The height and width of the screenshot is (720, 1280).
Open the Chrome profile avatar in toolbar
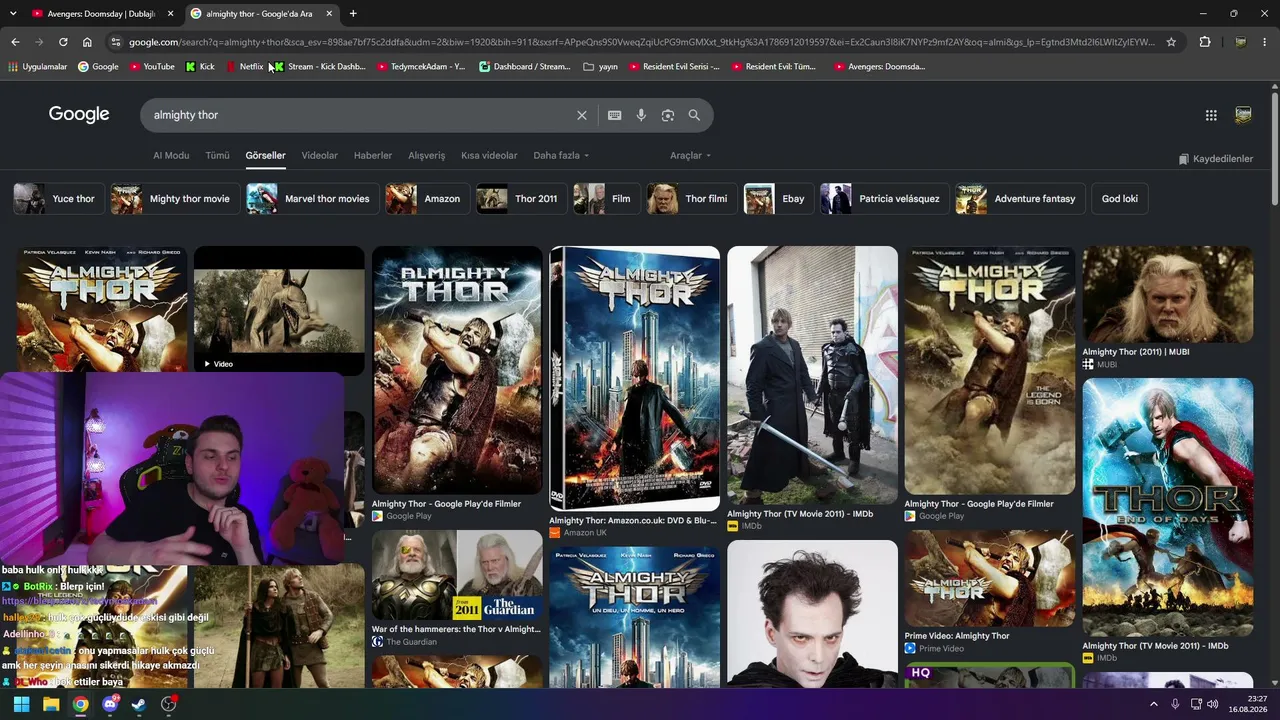tap(1240, 42)
